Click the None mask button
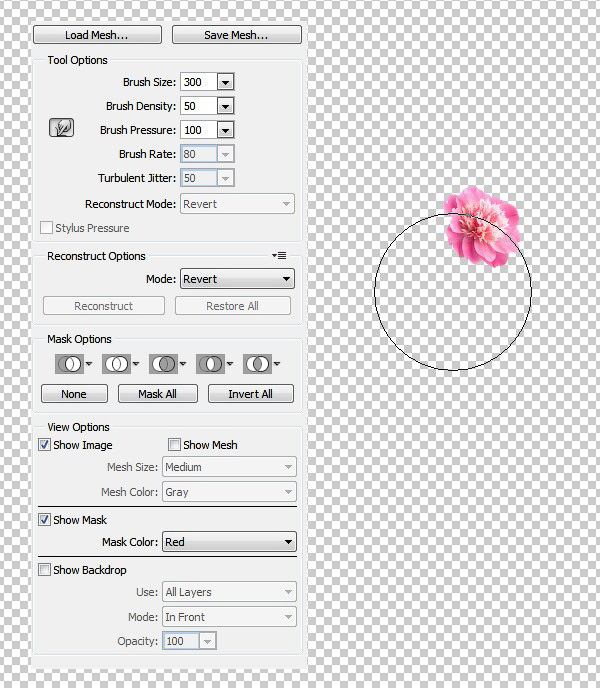 click(x=74, y=394)
